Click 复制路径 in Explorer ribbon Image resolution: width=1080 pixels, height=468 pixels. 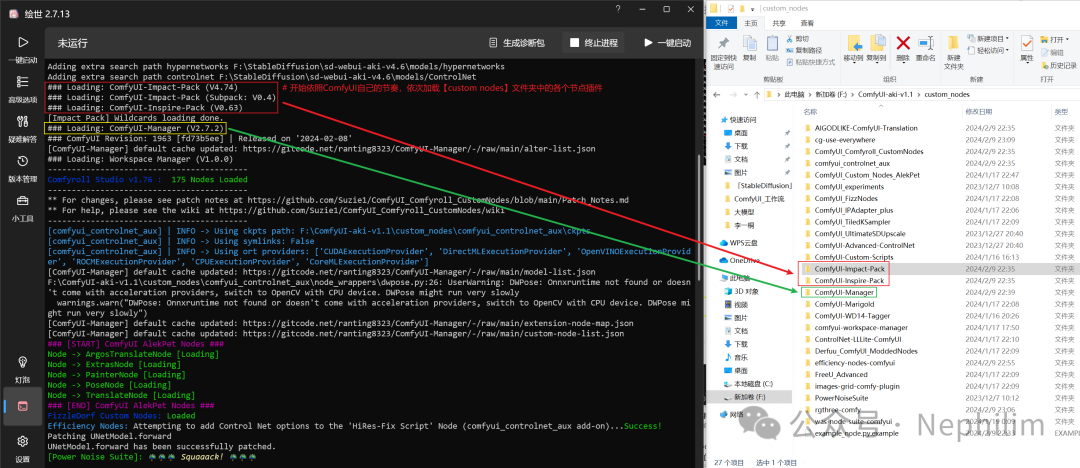tap(803, 50)
